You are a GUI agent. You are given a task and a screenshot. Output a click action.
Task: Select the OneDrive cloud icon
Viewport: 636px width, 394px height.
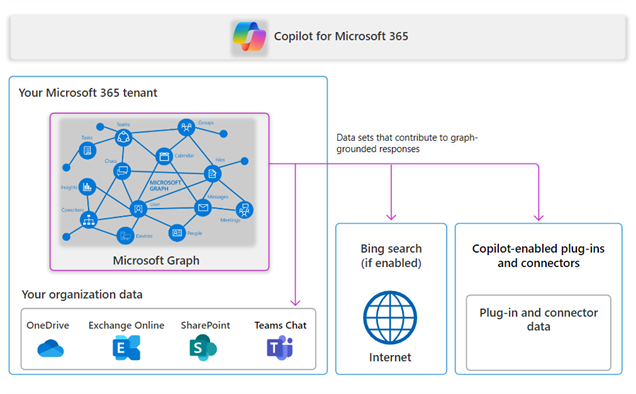coord(50,348)
